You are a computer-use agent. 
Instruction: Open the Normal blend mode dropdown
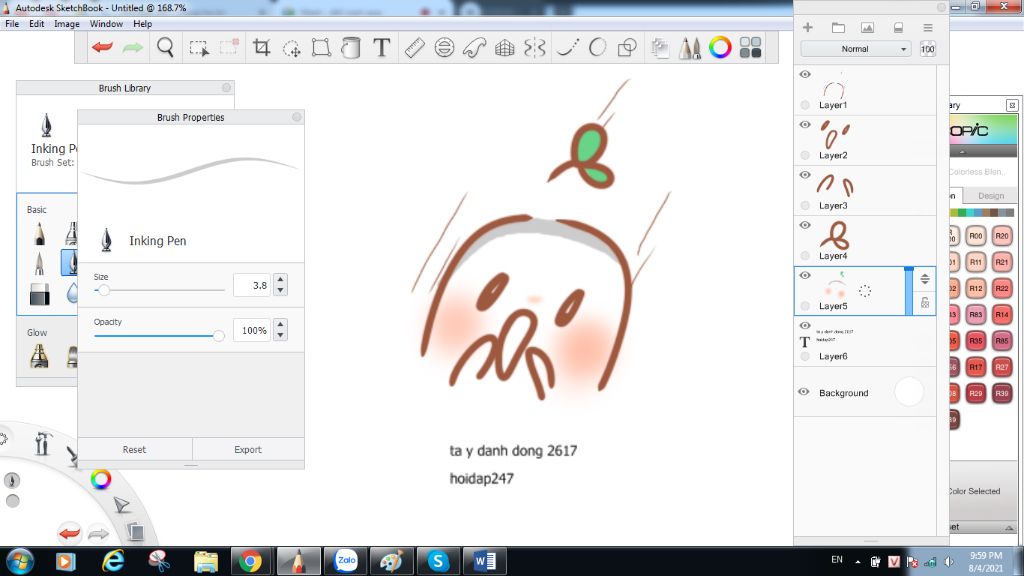pos(856,49)
